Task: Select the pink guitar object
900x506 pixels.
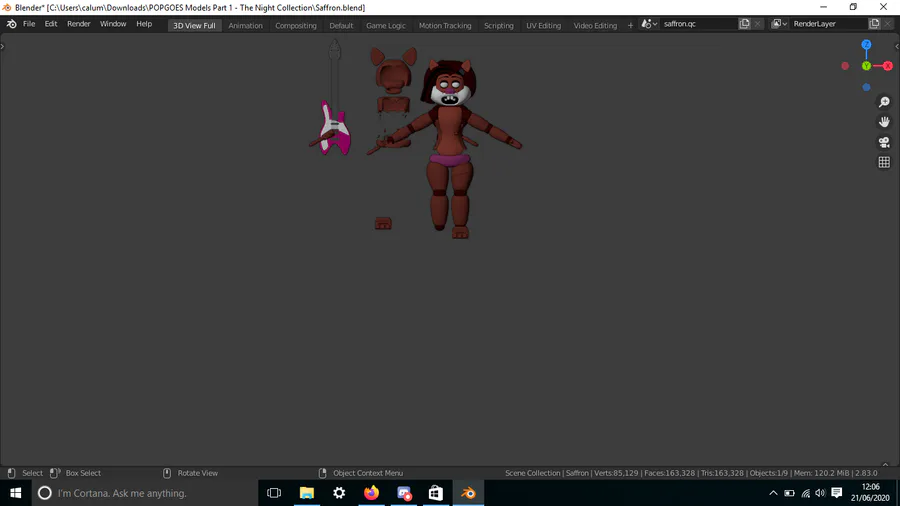Action: (336, 131)
